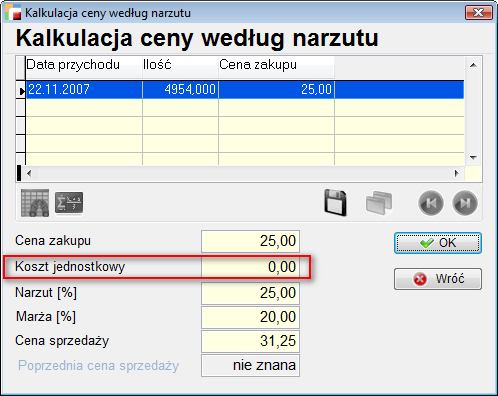Click the Koszt jednostkowy value field

click(250, 267)
